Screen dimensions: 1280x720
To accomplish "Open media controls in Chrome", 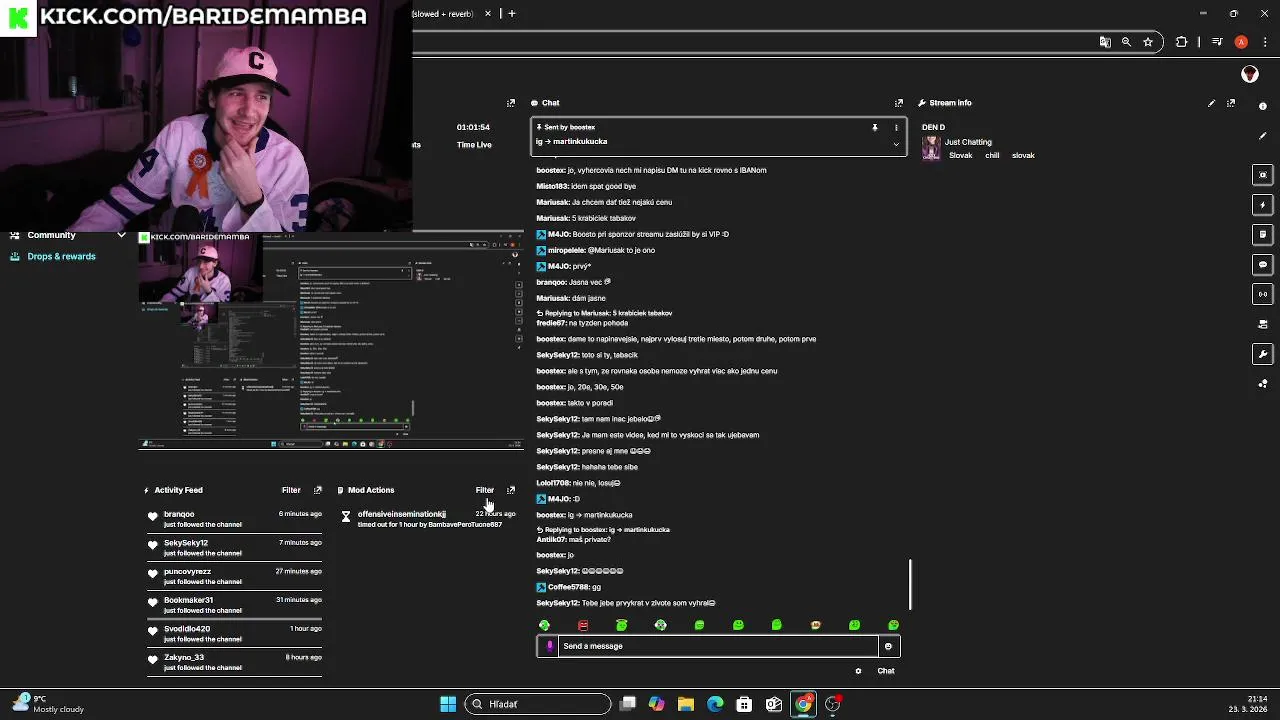I will pos(1217,42).
